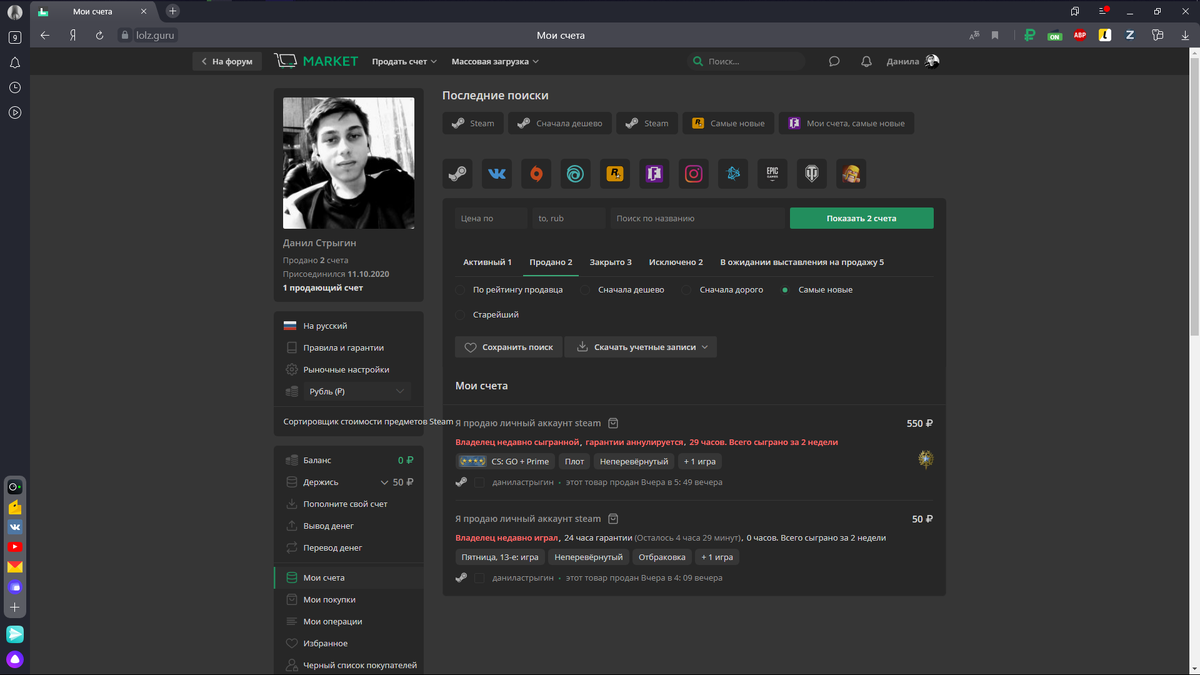Click the 'Сохранить поиск' button
1200x675 pixels.
pyautogui.click(x=508, y=347)
